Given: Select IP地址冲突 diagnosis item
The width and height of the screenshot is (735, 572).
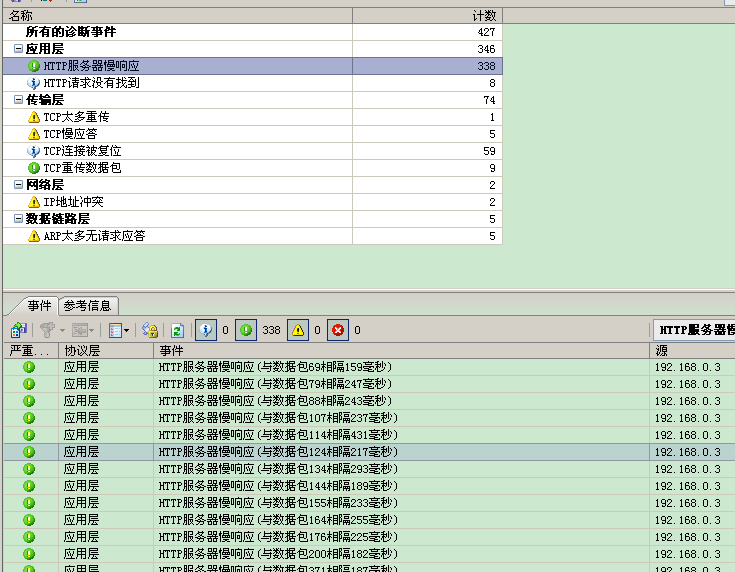Looking at the screenshot, I should [253, 202].
